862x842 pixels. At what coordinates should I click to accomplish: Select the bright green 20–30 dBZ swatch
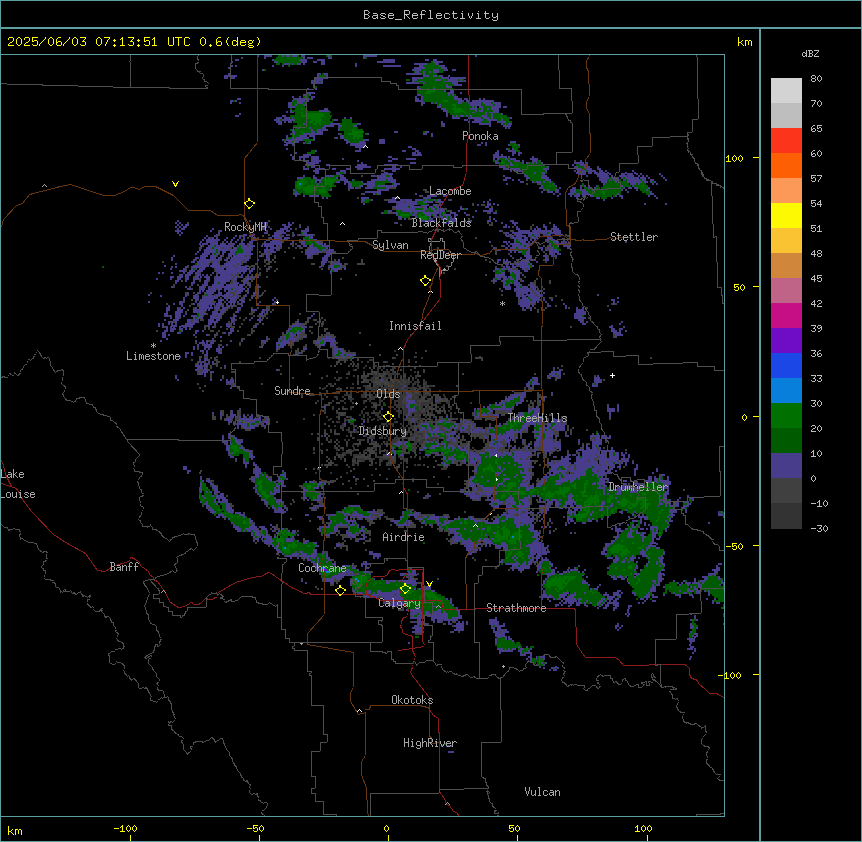(x=786, y=416)
